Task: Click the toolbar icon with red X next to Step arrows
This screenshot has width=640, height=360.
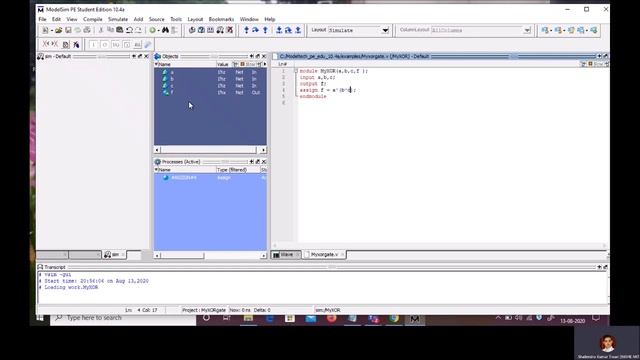Action: click(x=230, y=30)
